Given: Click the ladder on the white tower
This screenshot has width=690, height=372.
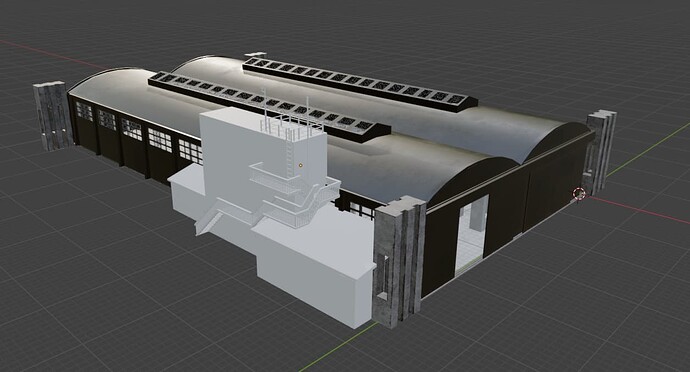Looking at the screenshot, I should point(289,153).
